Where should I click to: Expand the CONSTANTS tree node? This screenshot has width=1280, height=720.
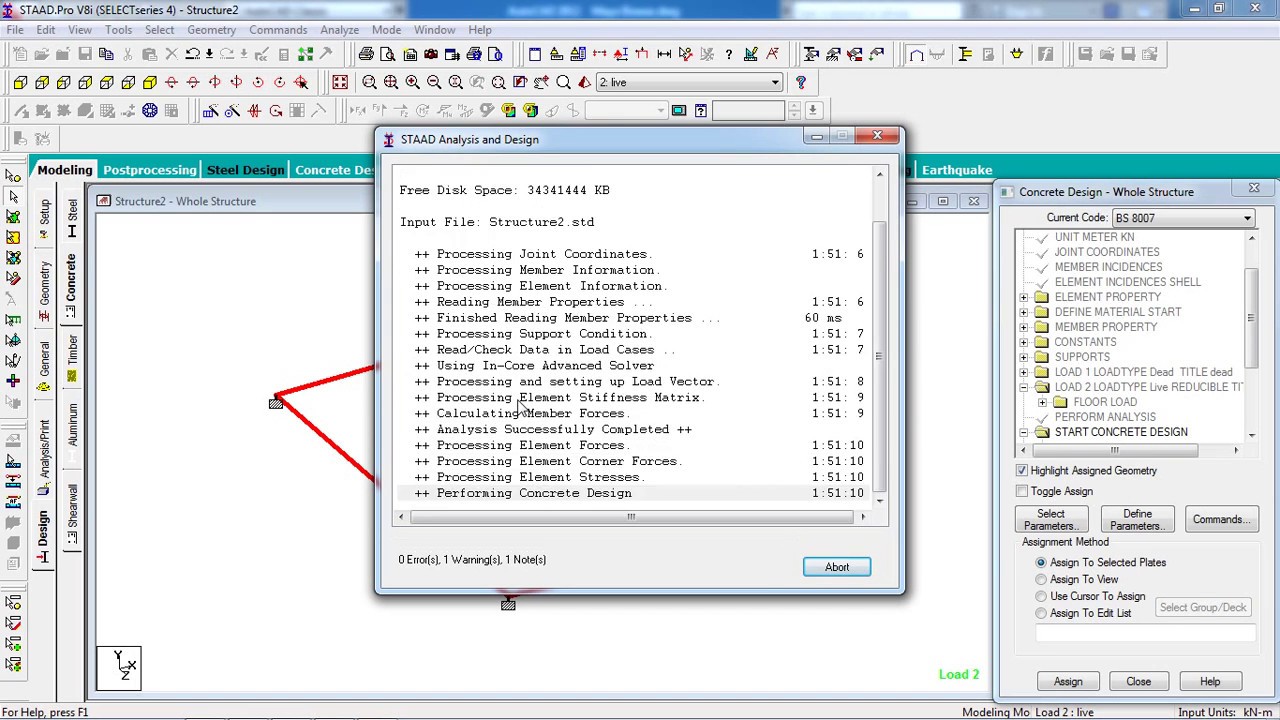1024,342
